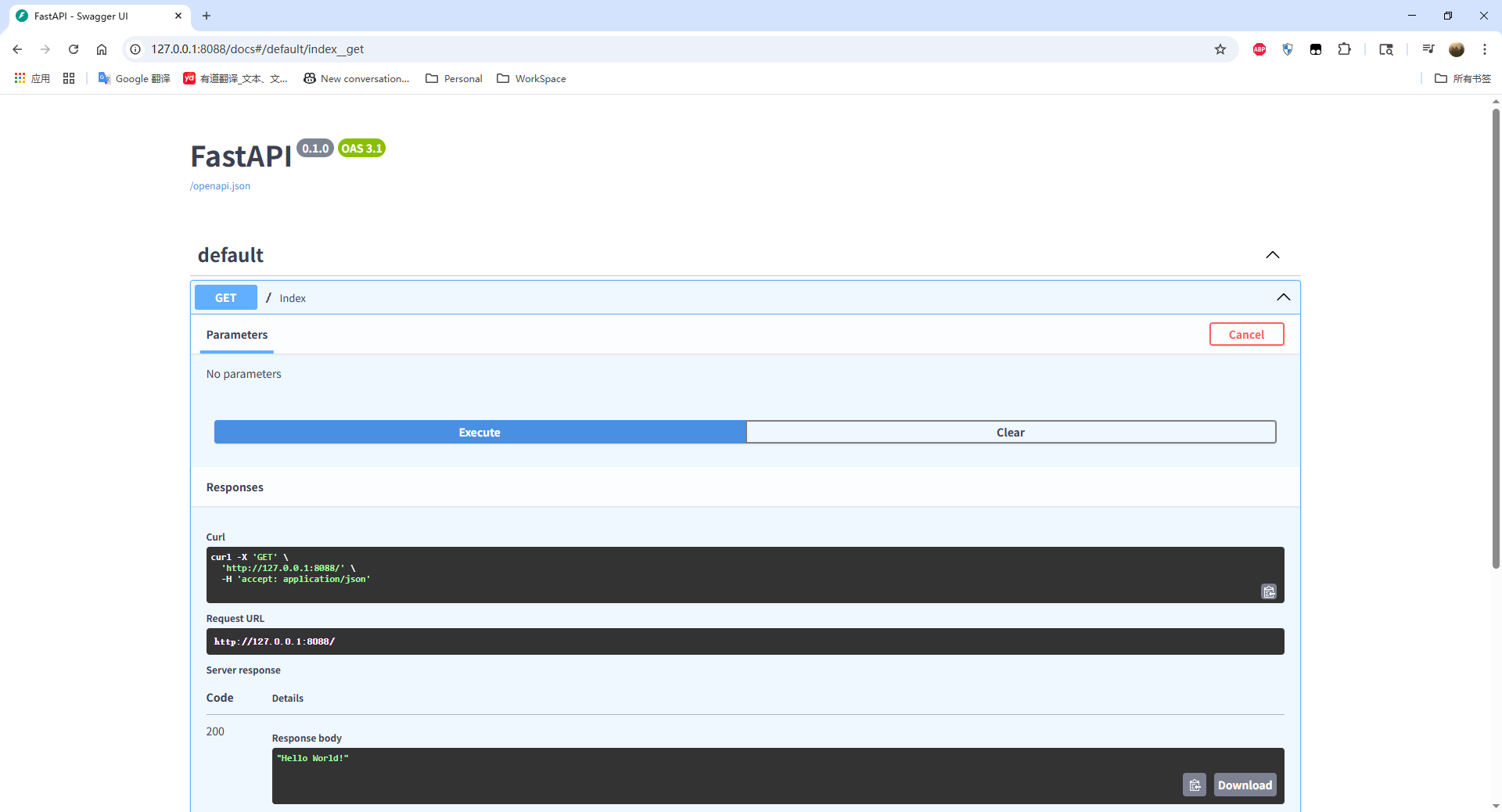
Task: Open the profile avatar menu
Action: click(1457, 49)
